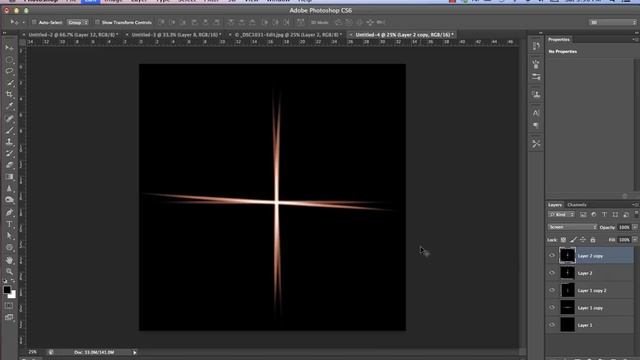Screen dimensions: 640x360
Task: Click the zoom percentage field in status bar
Action: pyautogui.click(x=33, y=352)
